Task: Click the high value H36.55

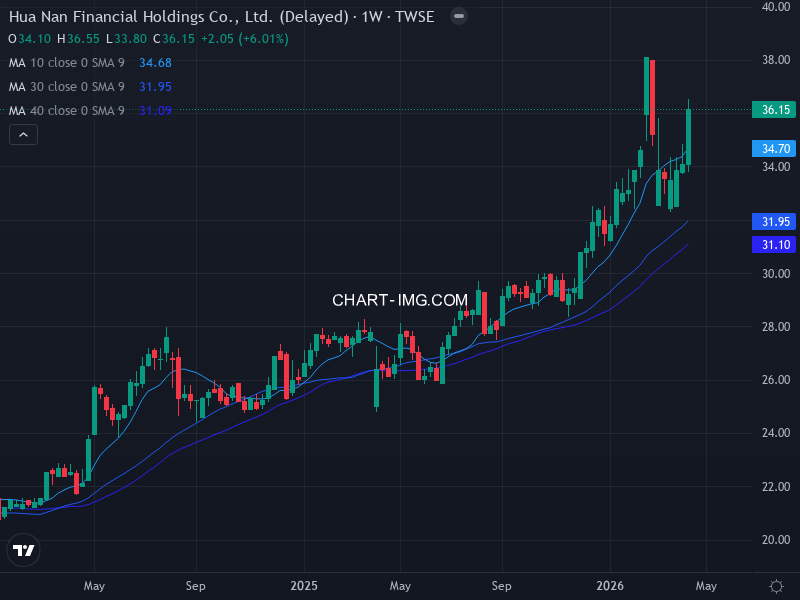Action: pos(79,39)
